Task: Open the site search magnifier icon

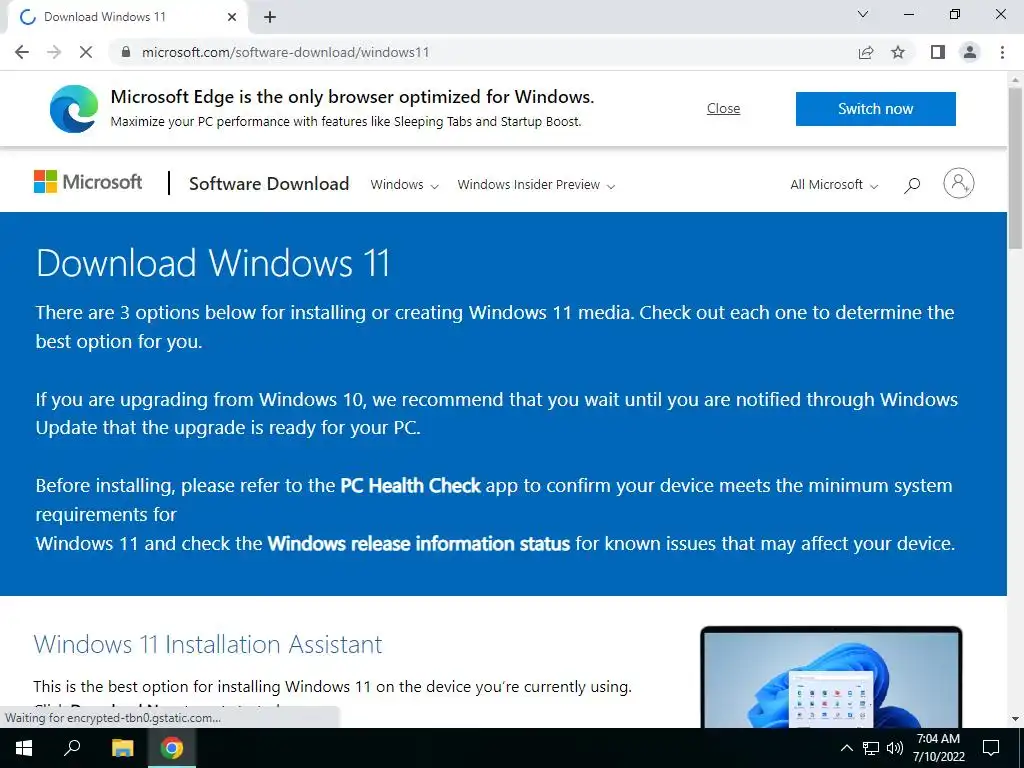Action: (x=912, y=185)
